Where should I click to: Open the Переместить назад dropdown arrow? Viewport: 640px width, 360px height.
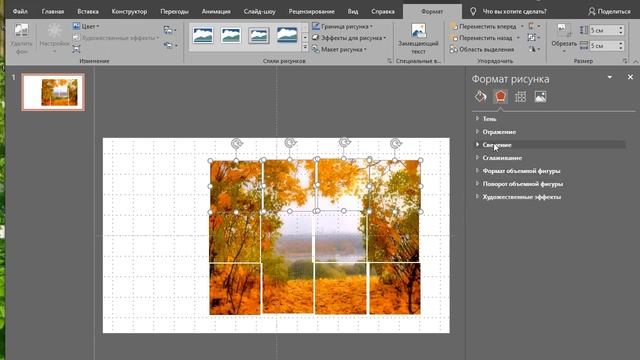click(518, 38)
